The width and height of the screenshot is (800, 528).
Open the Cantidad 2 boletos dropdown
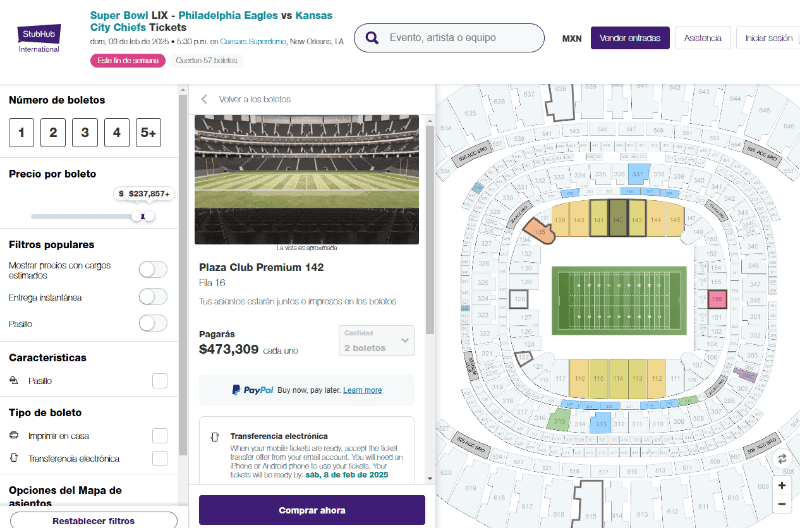(x=377, y=341)
